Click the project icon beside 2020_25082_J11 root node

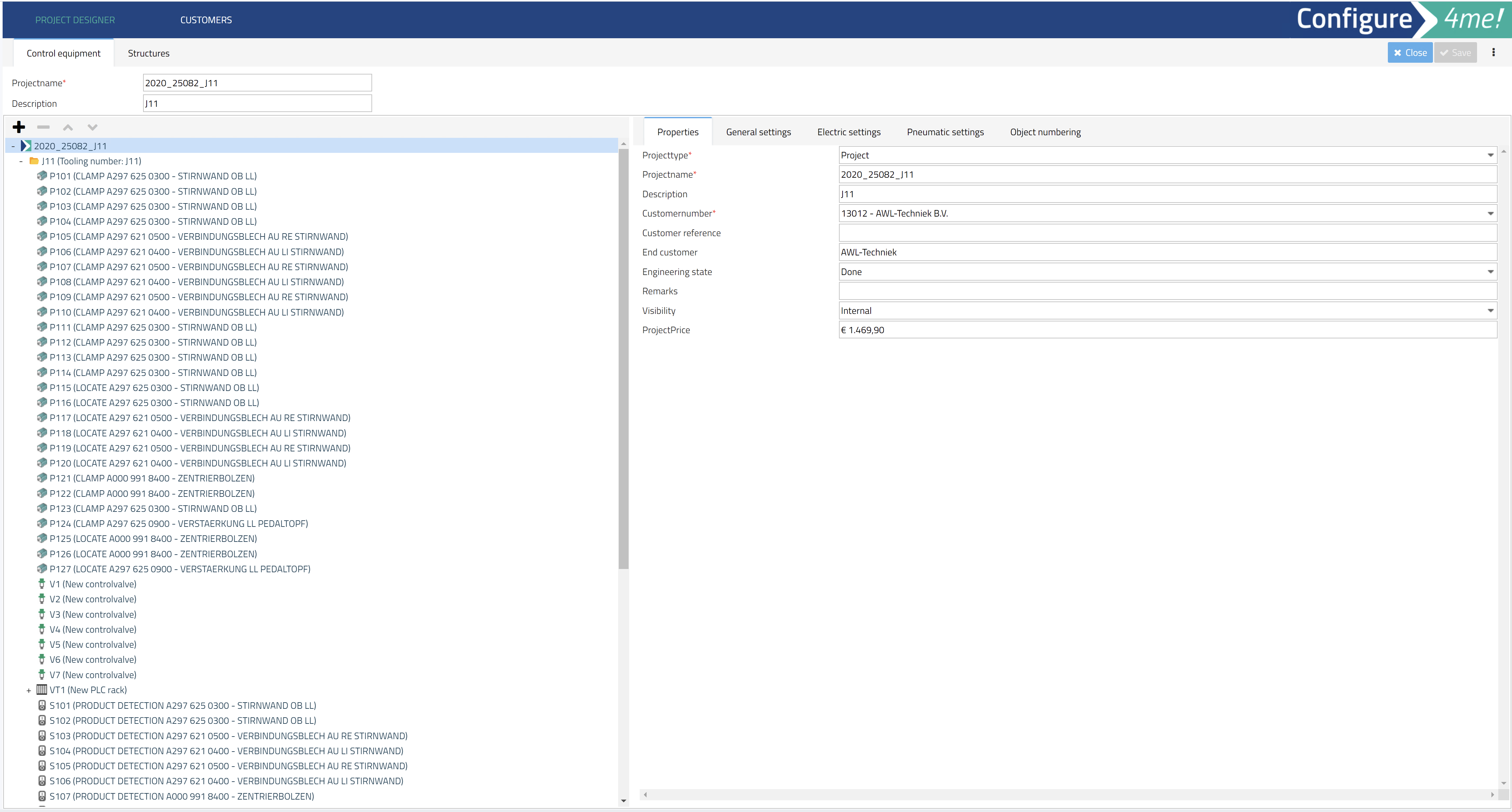tap(26, 145)
